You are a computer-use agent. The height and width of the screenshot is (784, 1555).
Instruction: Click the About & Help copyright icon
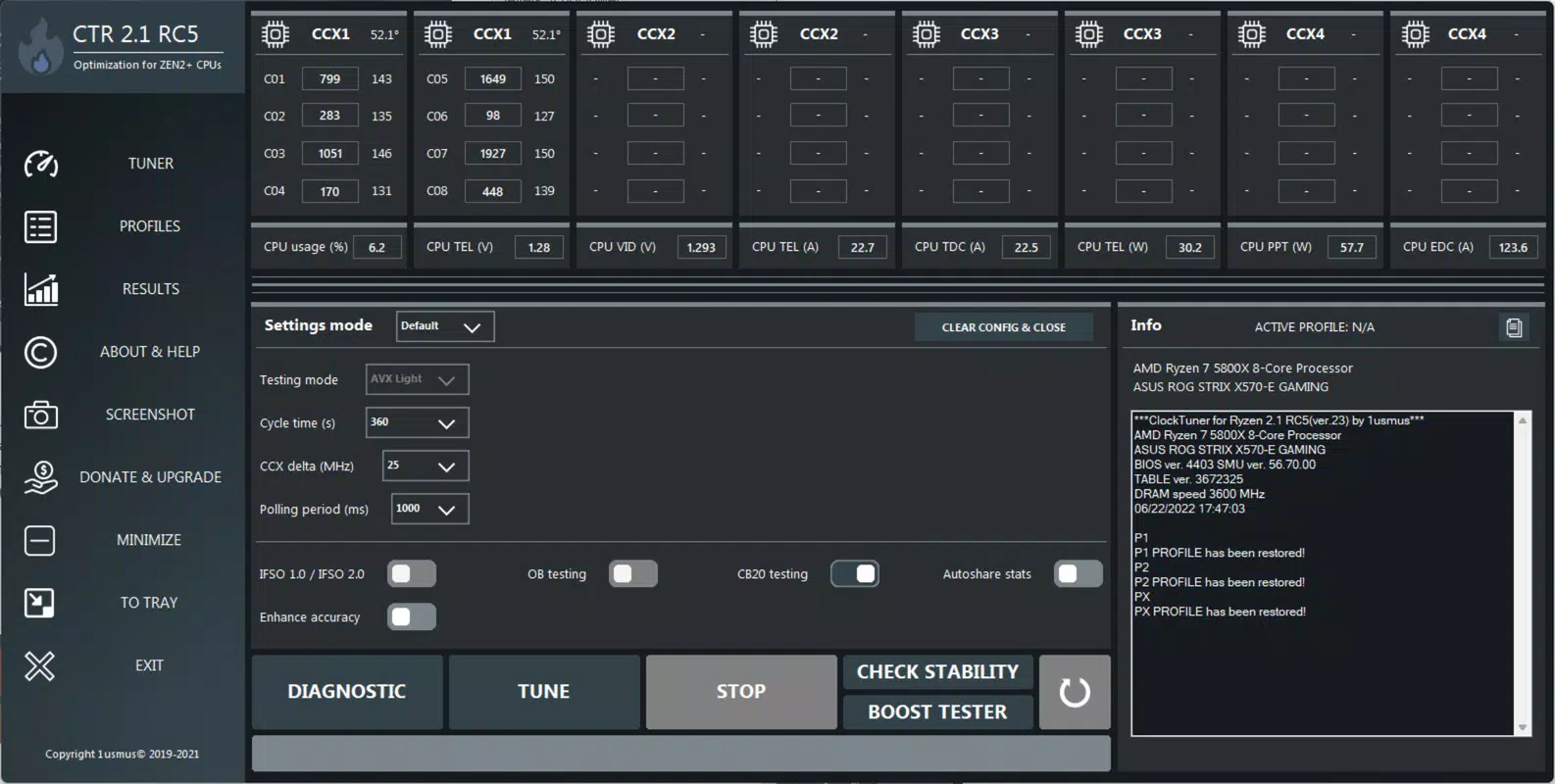[x=40, y=352]
